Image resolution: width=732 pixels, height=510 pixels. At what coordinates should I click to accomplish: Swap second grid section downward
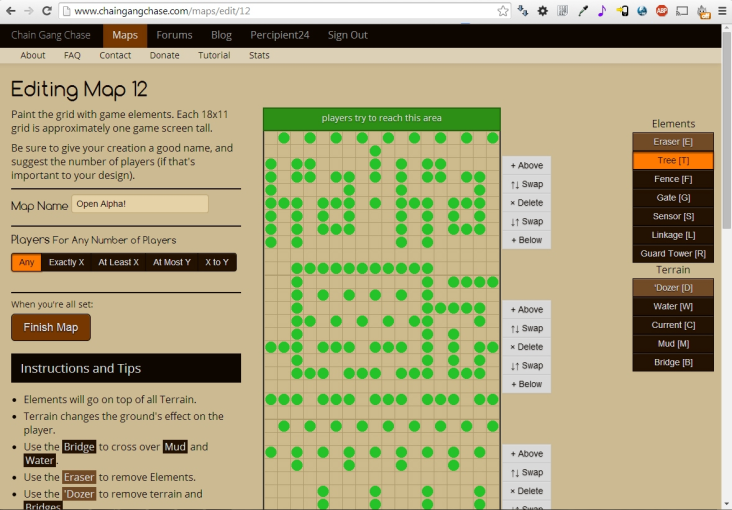[x=527, y=366]
